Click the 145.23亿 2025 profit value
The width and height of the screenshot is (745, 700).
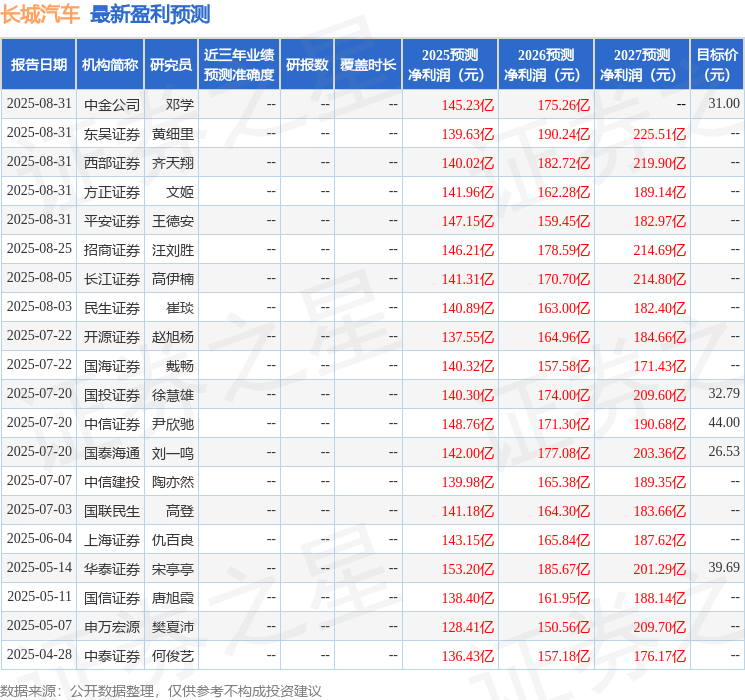coord(468,105)
